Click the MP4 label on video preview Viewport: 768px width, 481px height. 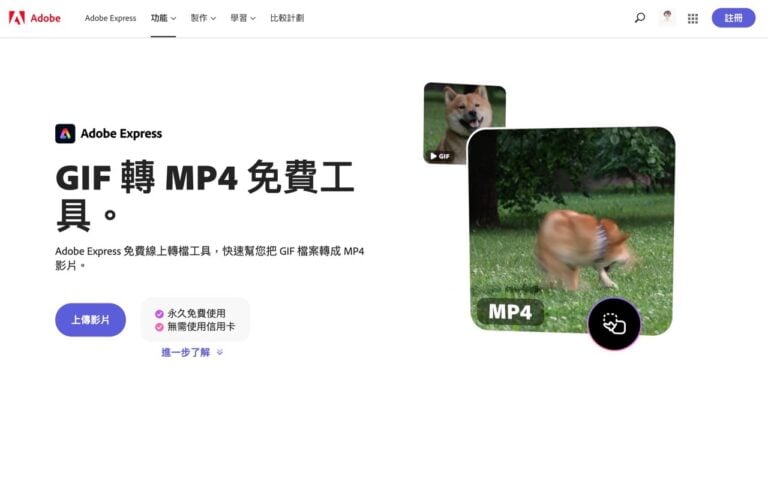[x=510, y=312]
